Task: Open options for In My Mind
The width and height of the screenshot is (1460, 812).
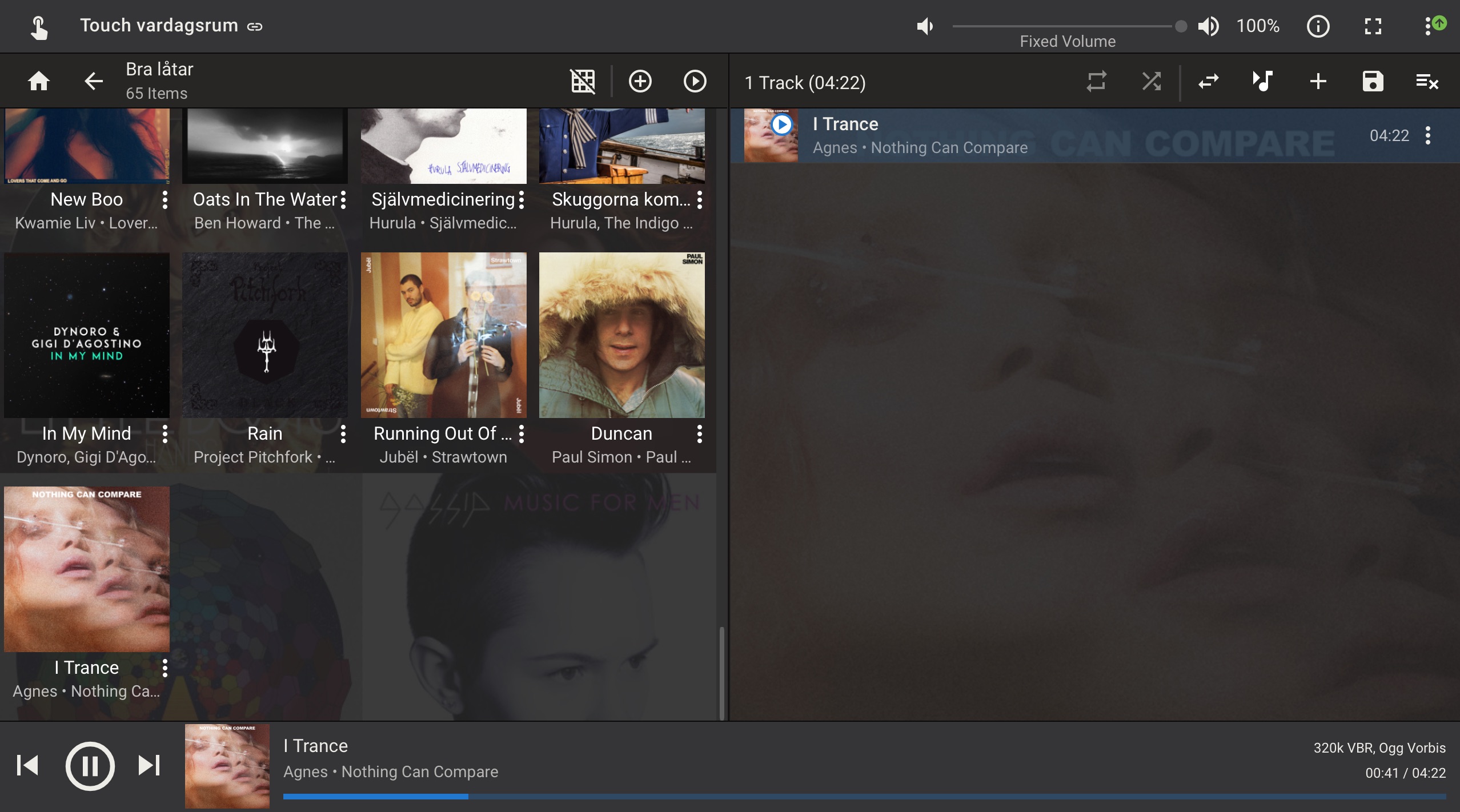Action: (165, 433)
